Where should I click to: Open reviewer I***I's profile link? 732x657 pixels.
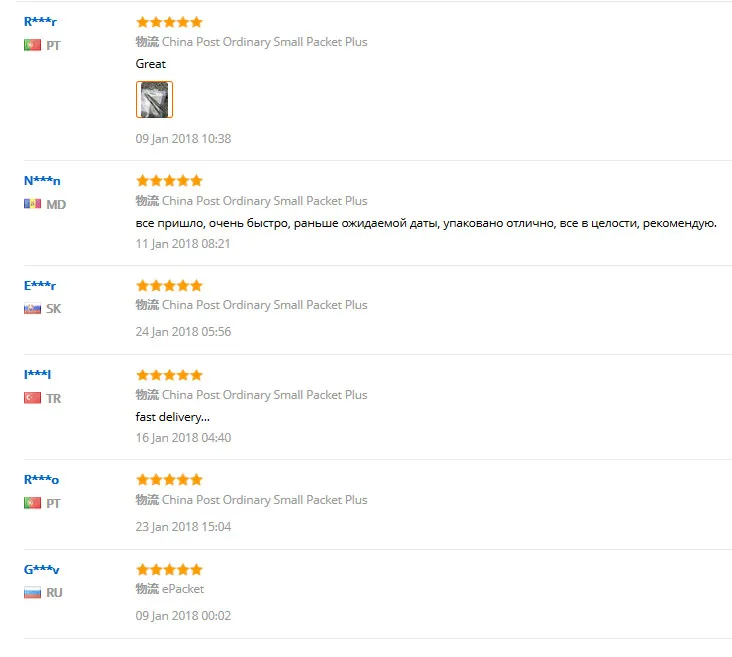point(37,374)
